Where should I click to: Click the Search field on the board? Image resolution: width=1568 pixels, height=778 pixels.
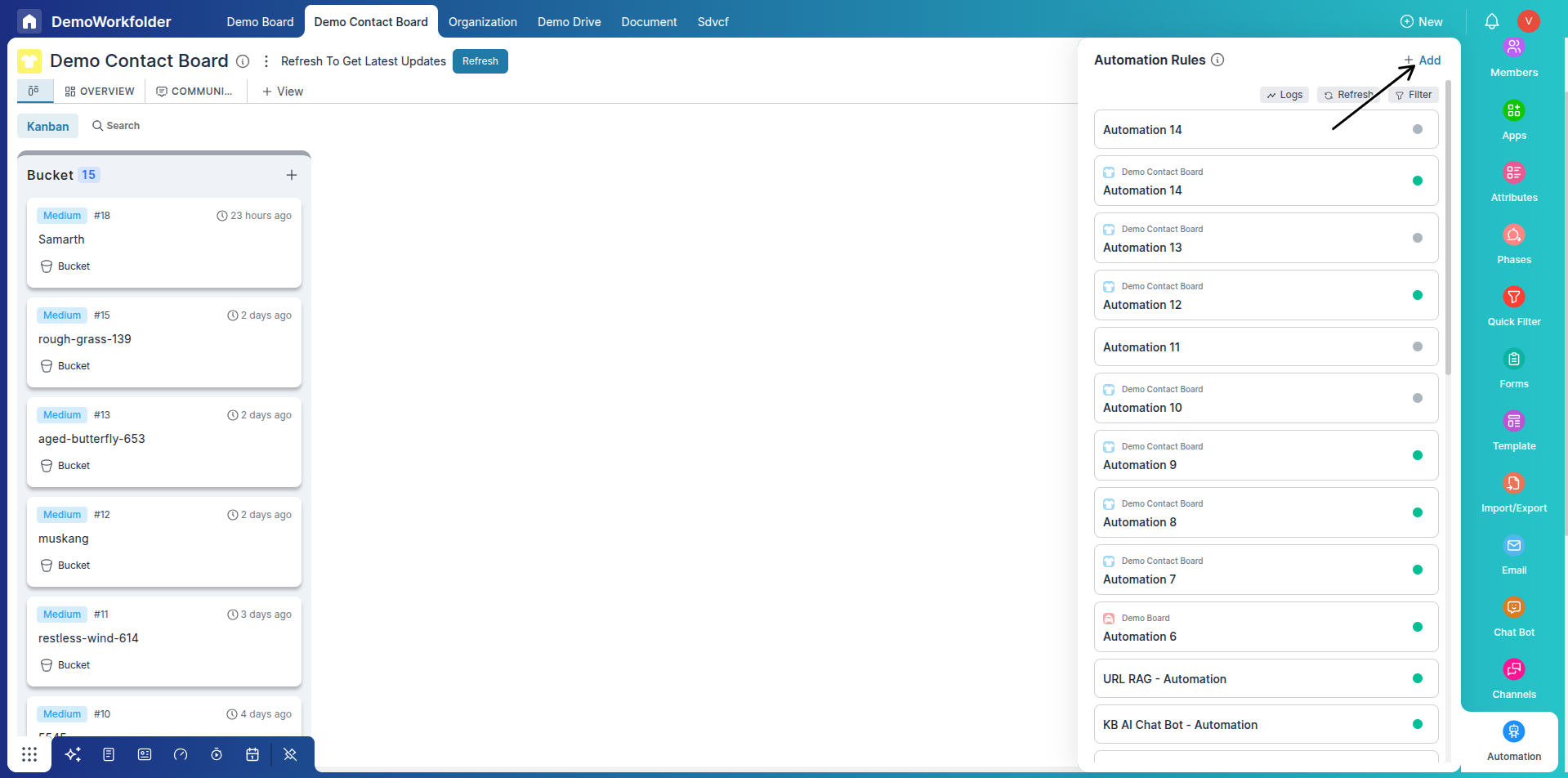(x=116, y=126)
